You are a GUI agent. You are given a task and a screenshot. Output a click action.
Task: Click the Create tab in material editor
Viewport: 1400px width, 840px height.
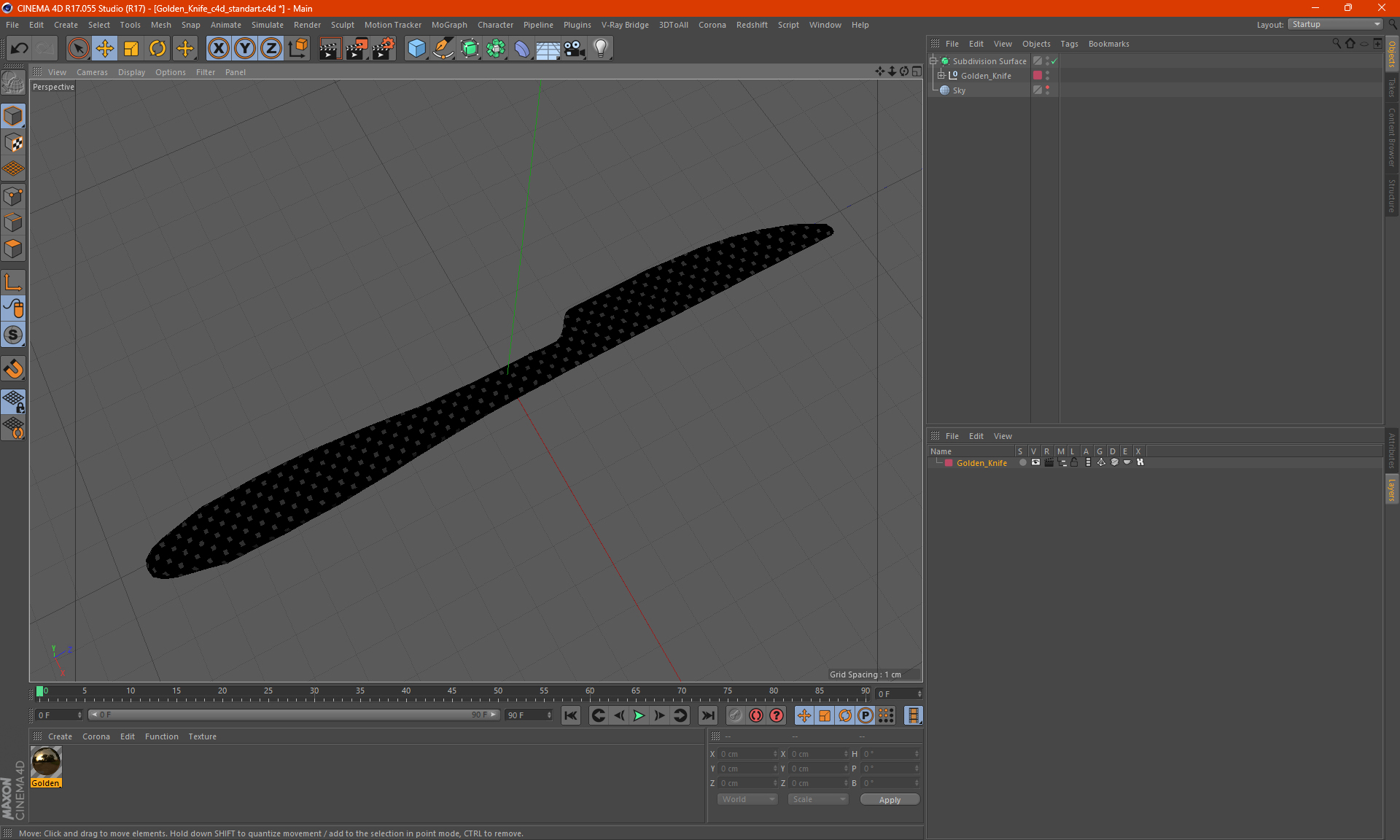click(x=59, y=736)
